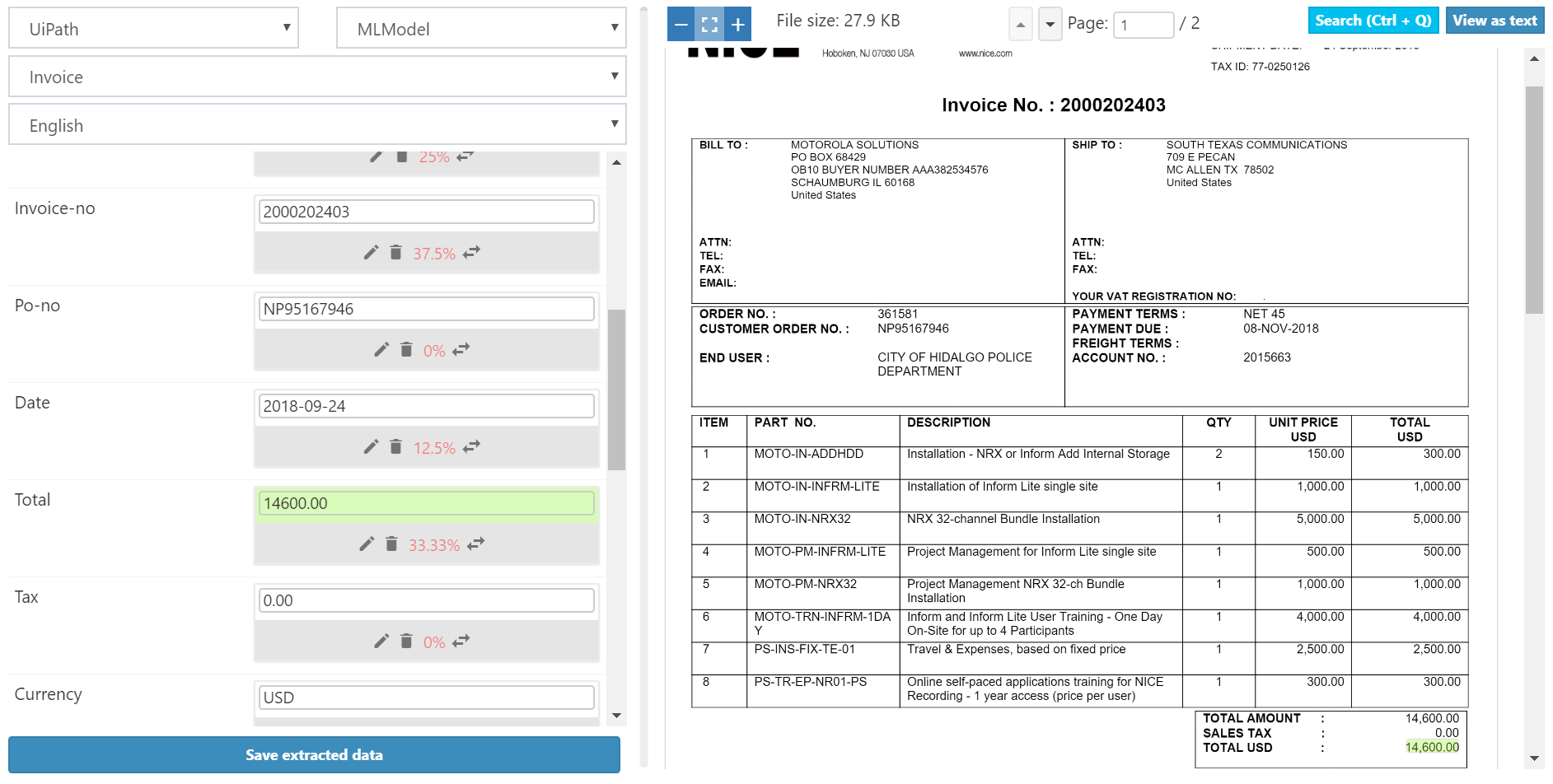The image size is (1553, 784).
Task: Delete the Tax value with trash icon
Action: [x=406, y=641]
